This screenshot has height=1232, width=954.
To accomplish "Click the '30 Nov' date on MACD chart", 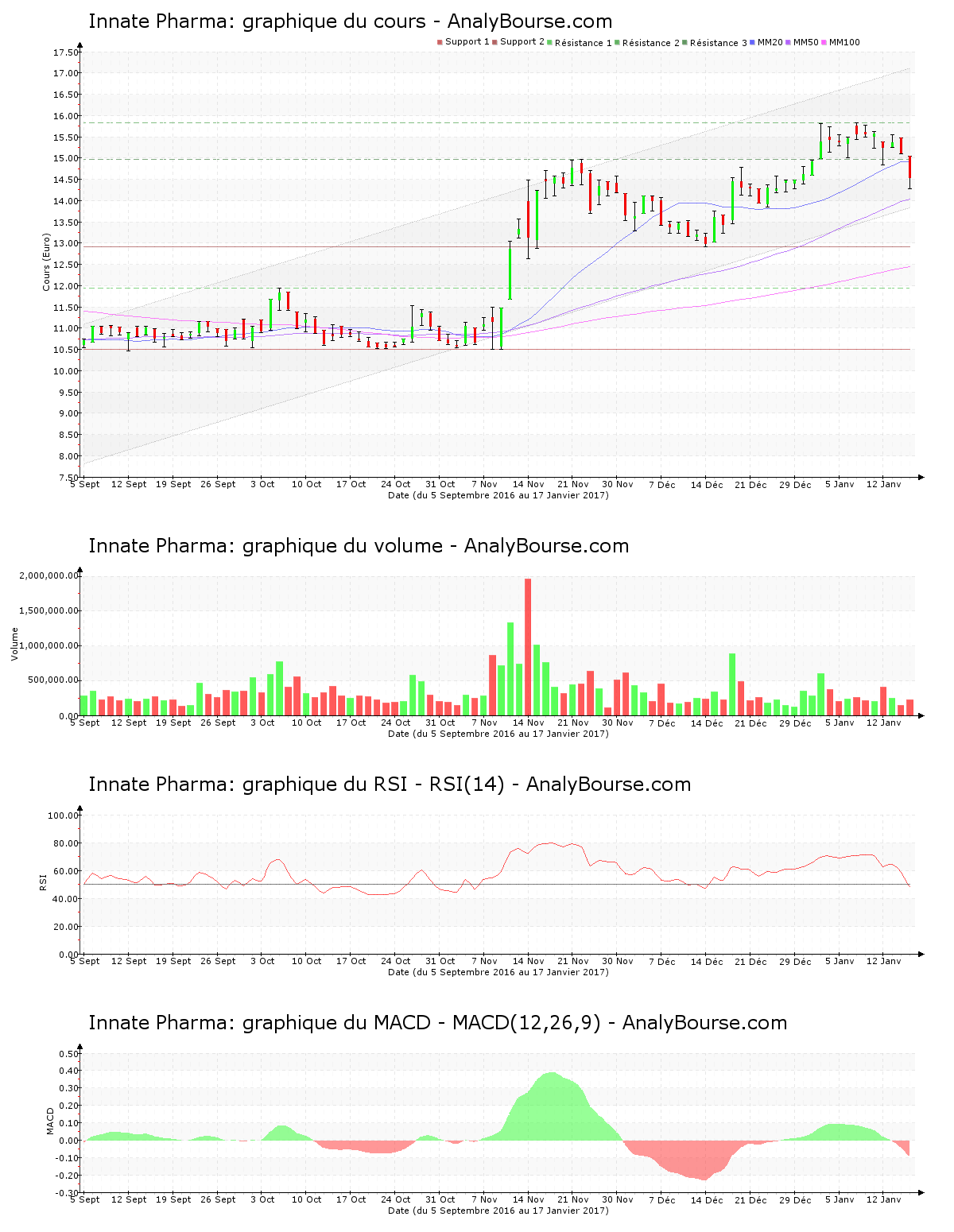I will click(x=617, y=1199).
